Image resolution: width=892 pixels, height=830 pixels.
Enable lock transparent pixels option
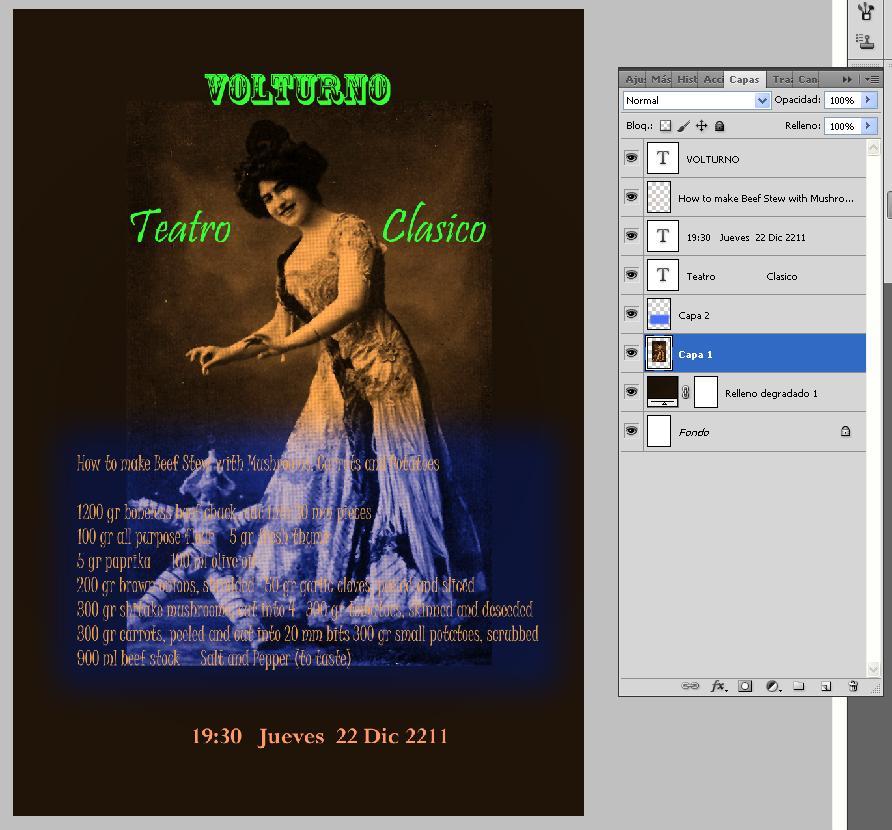pyautogui.click(x=666, y=126)
